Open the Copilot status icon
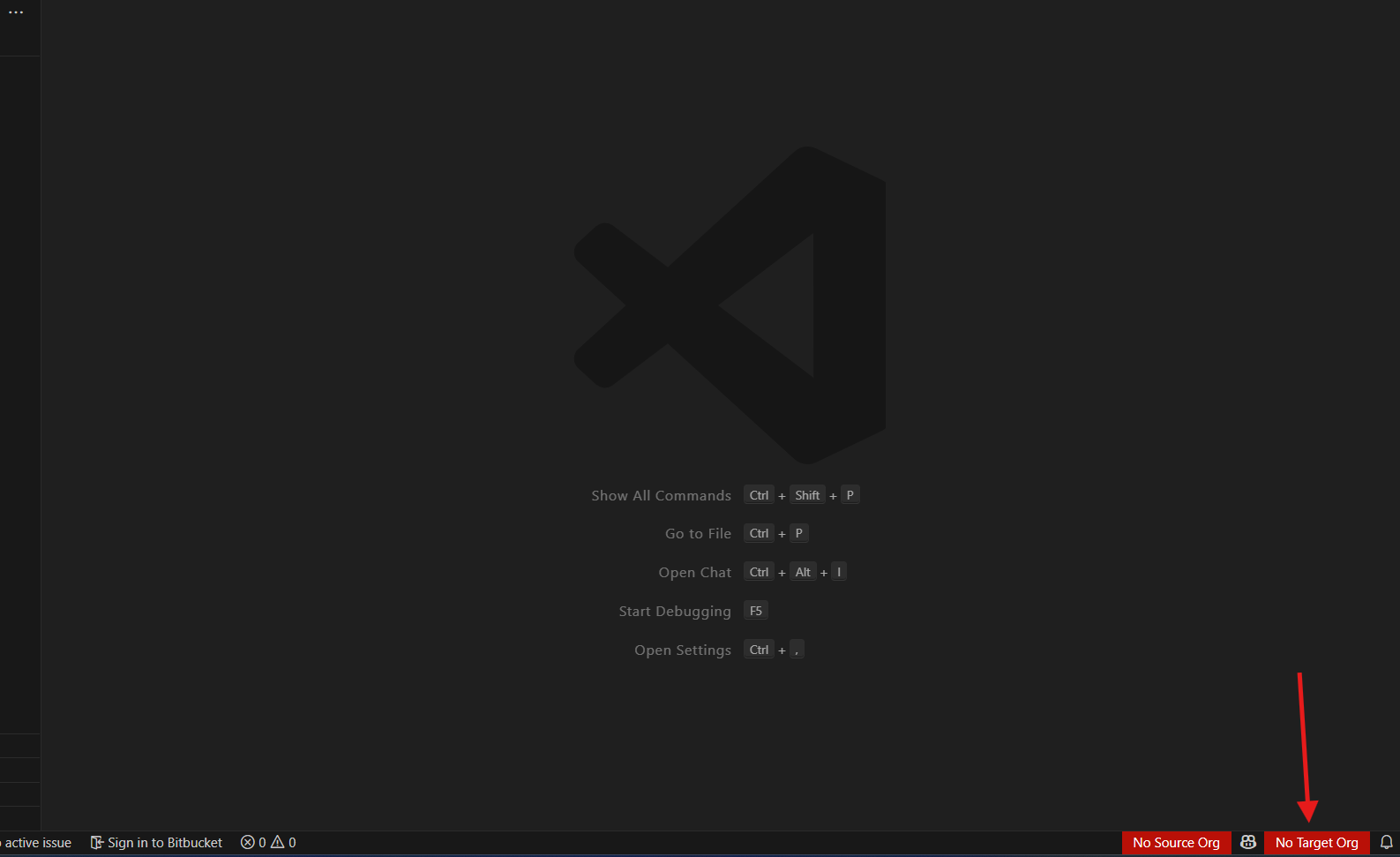1400x857 pixels. (1247, 843)
